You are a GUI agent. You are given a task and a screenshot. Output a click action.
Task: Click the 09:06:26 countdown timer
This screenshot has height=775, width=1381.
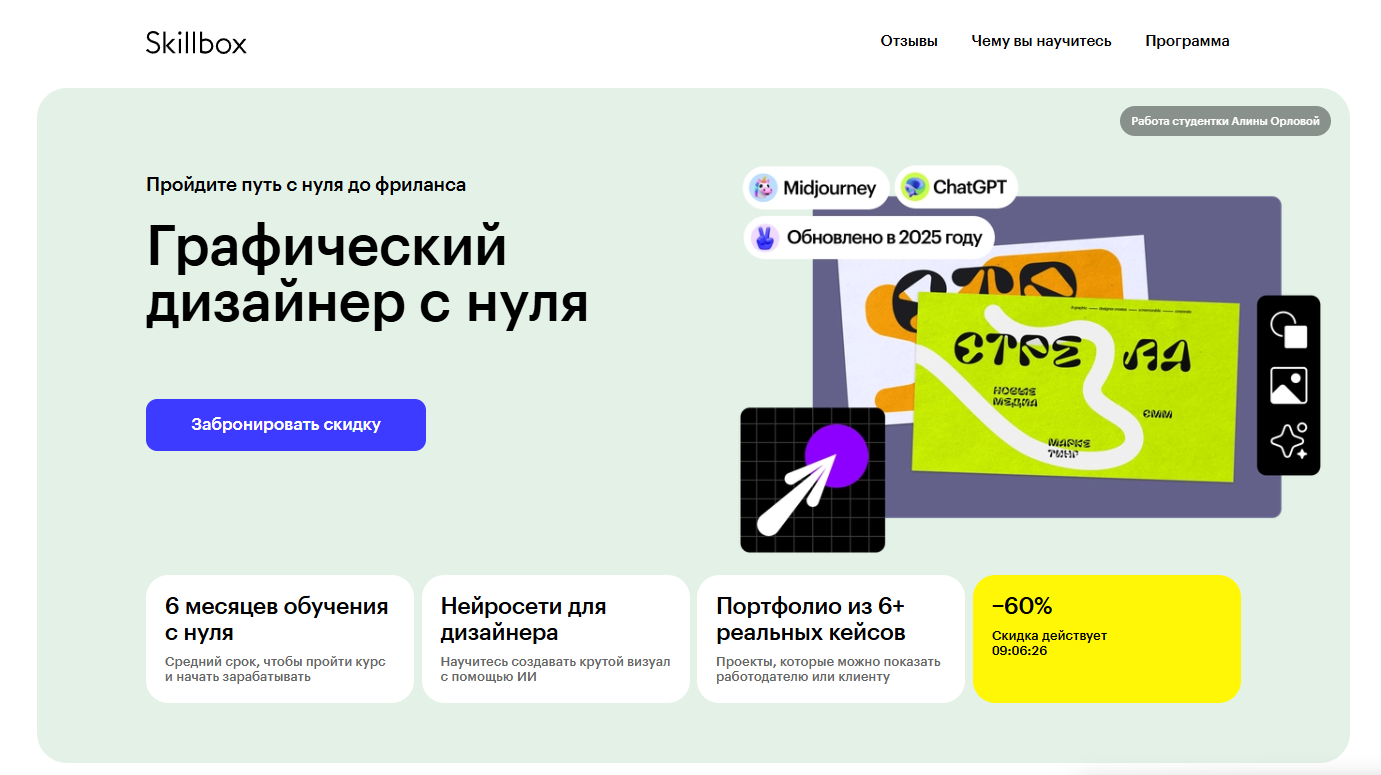1020,651
